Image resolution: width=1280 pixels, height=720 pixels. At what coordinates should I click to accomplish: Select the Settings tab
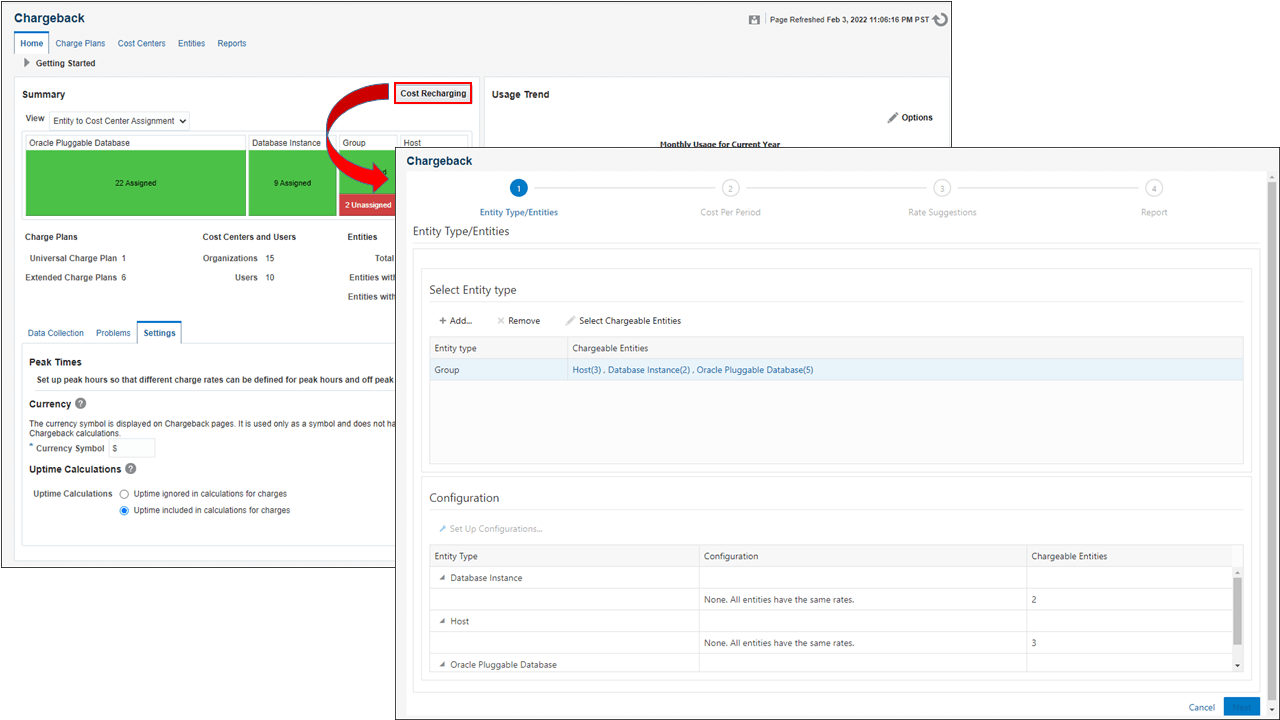pyautogui.click(x=159, y=333)
